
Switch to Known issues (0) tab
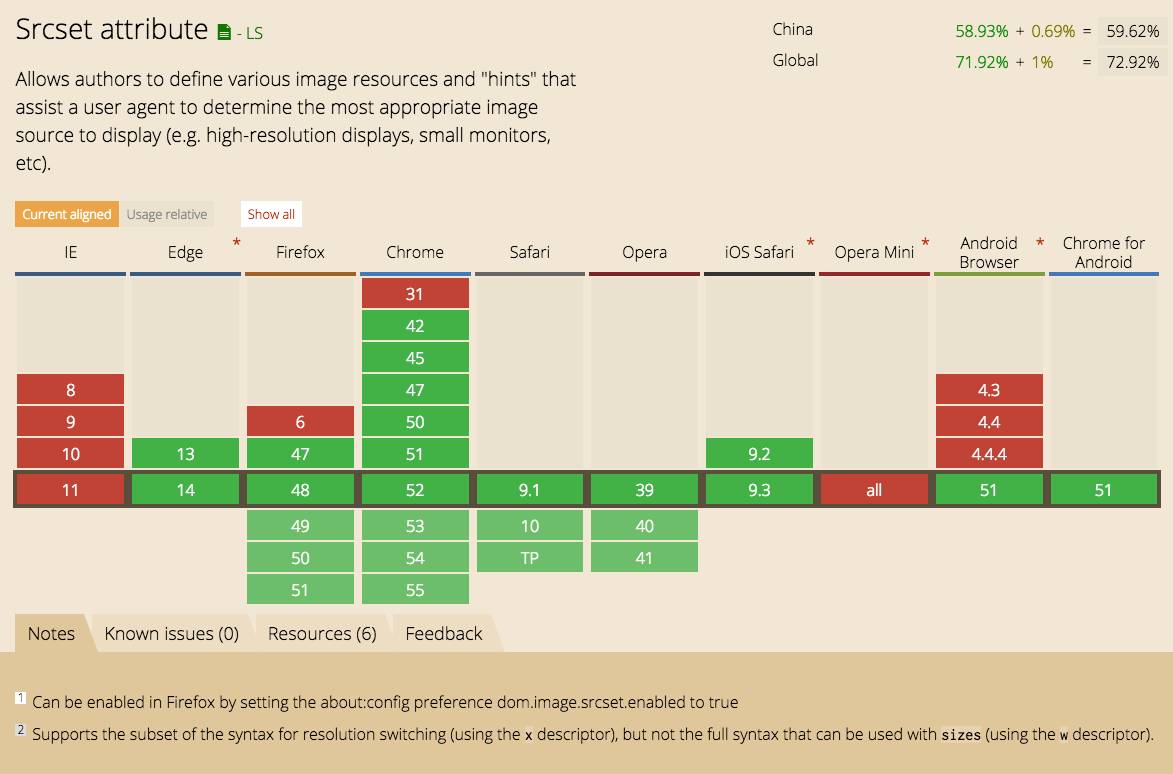pos(171,633)
